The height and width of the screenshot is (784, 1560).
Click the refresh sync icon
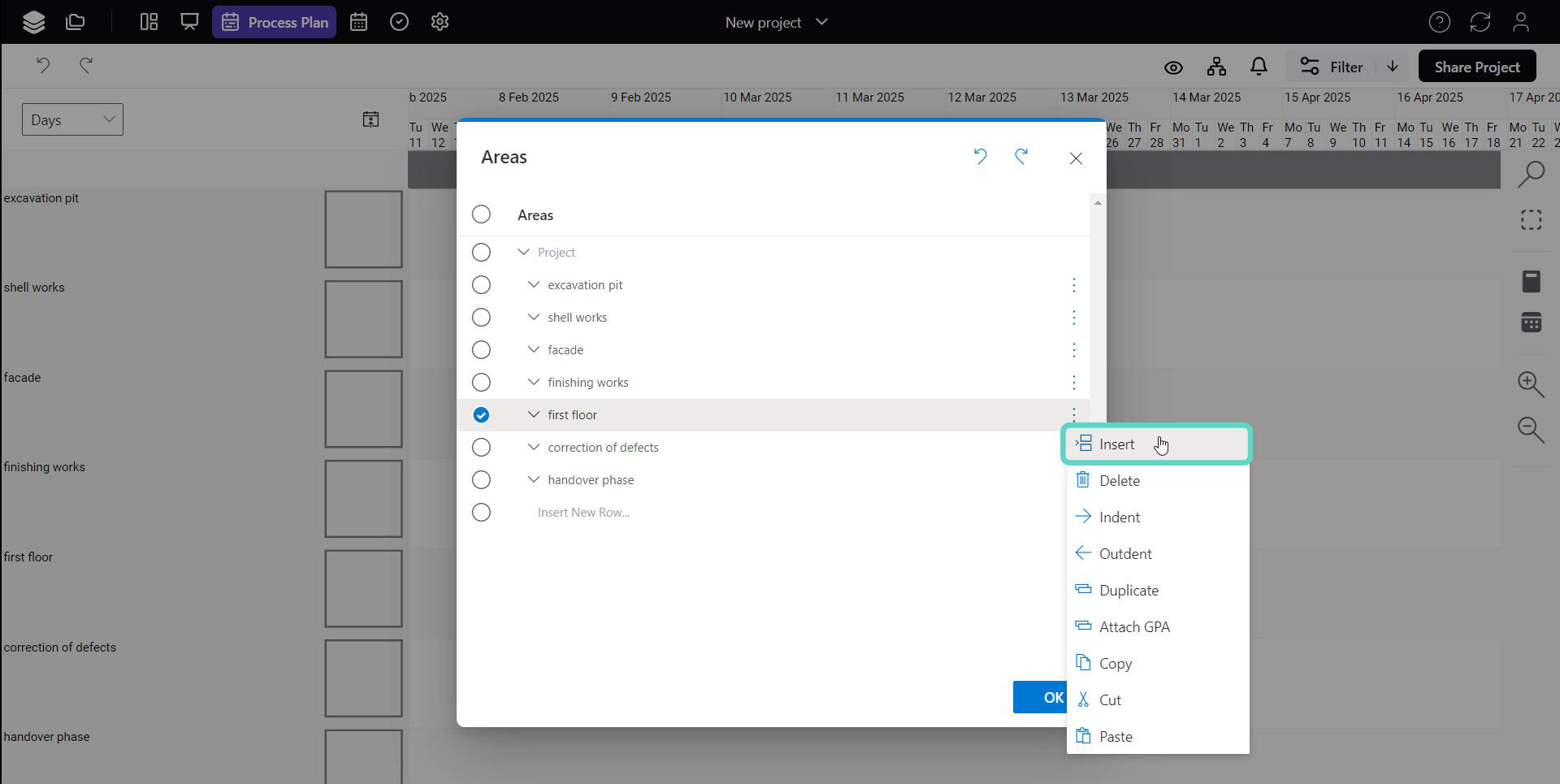pos(1480,22)
